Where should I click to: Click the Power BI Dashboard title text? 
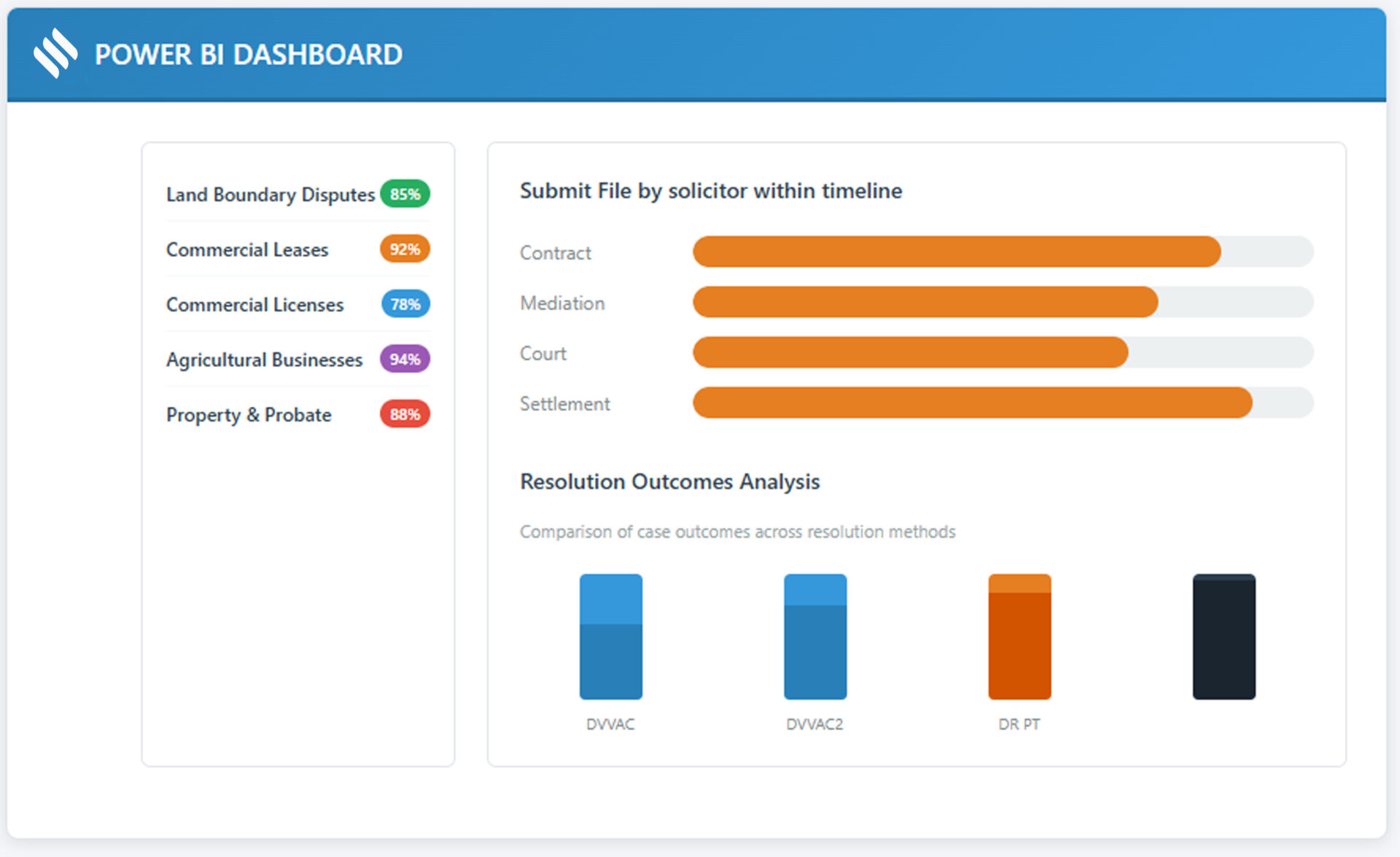249,55
